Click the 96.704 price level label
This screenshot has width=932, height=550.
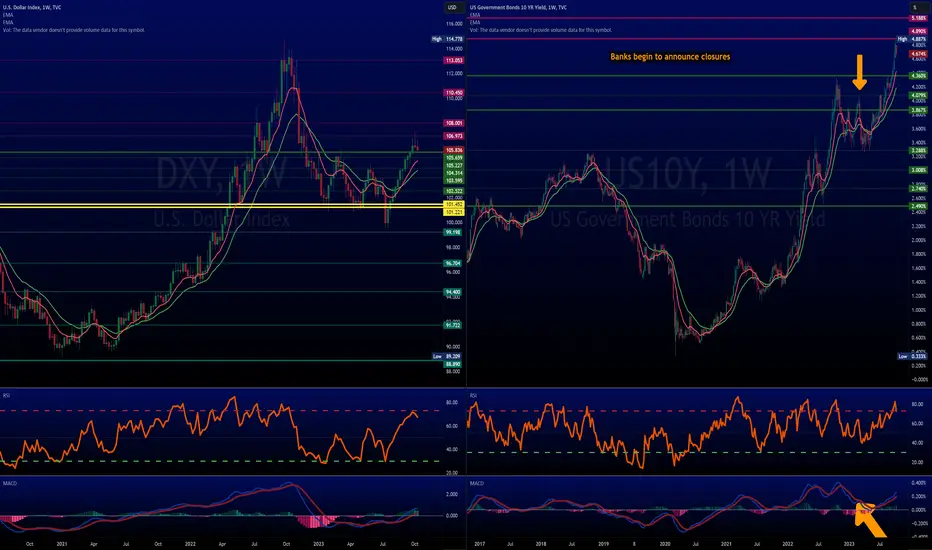[x=453, y=263]
